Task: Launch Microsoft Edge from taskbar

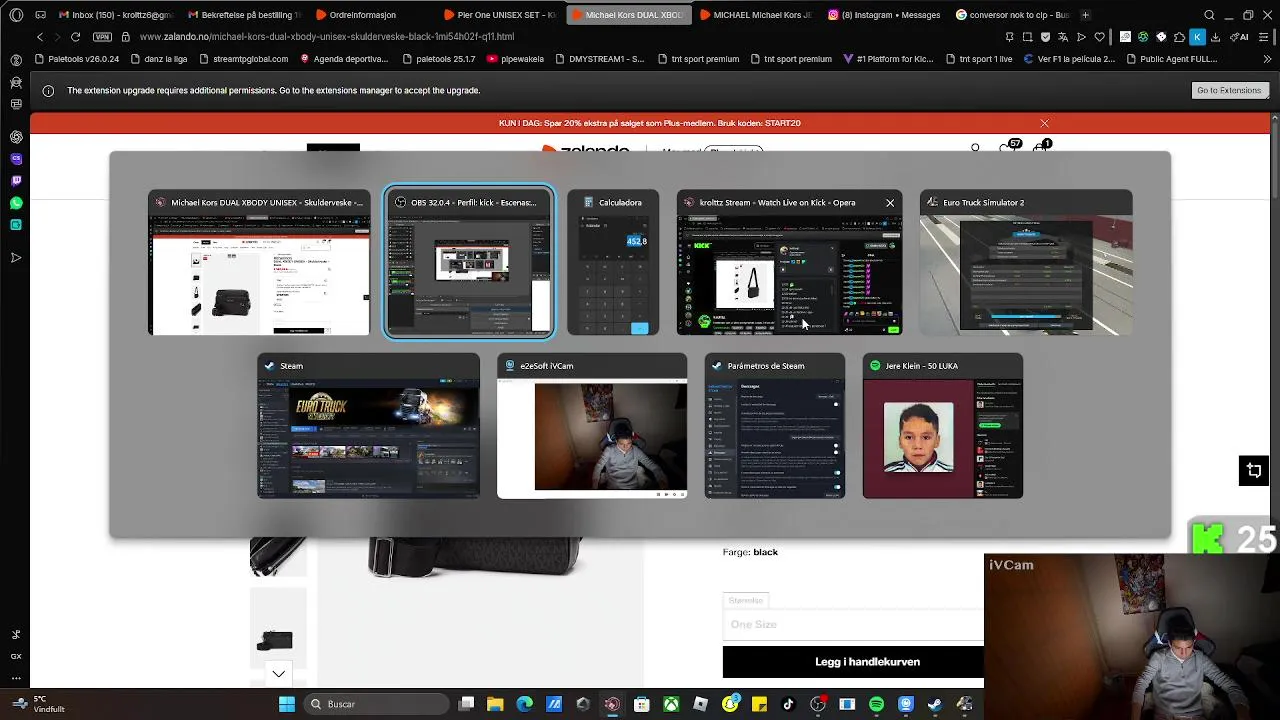Action: [x=525, y=704]
